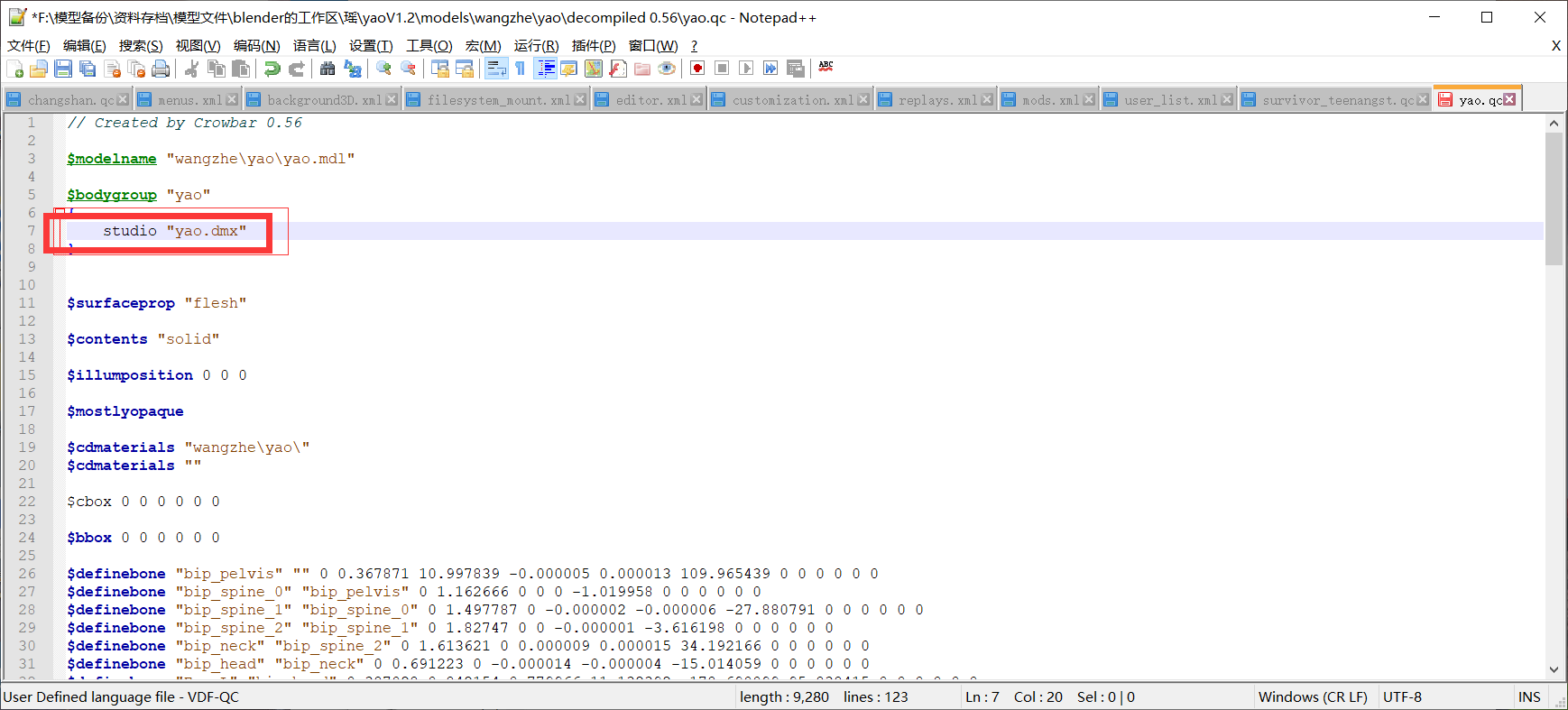Paste clipboard using the Paste icon
Viewport: 1568px width, 710px height.
point(241,69)
